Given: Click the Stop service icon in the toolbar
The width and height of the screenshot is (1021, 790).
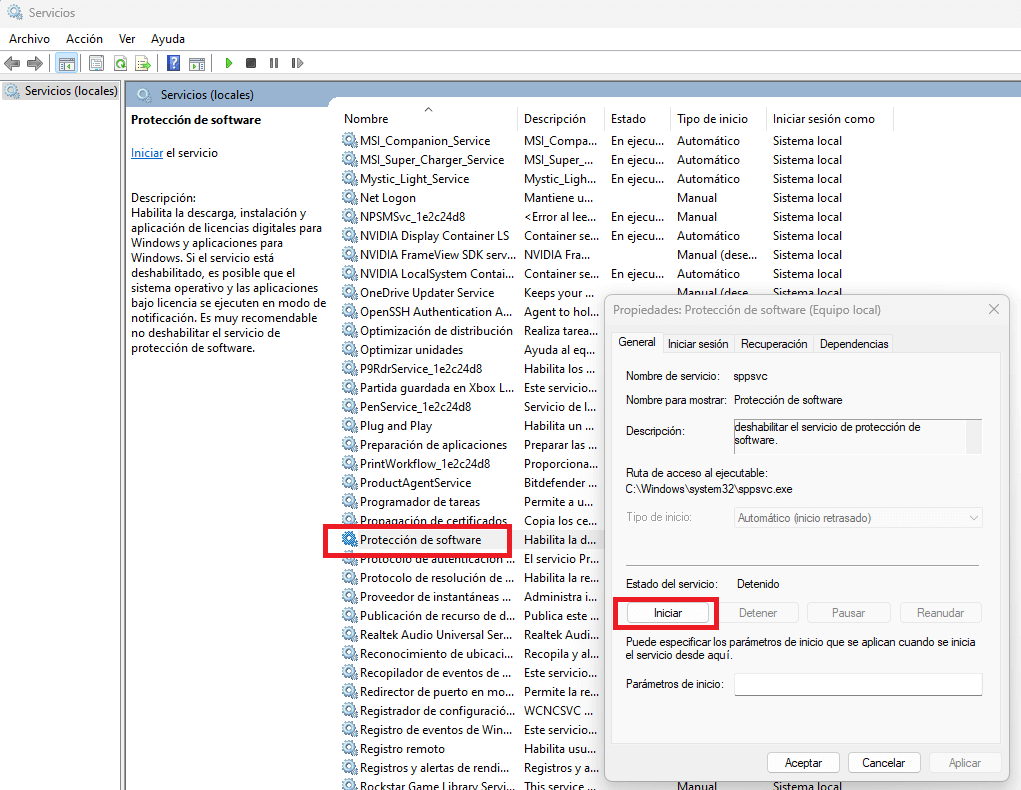Looking at the screenshot, I should pos(252,62).
